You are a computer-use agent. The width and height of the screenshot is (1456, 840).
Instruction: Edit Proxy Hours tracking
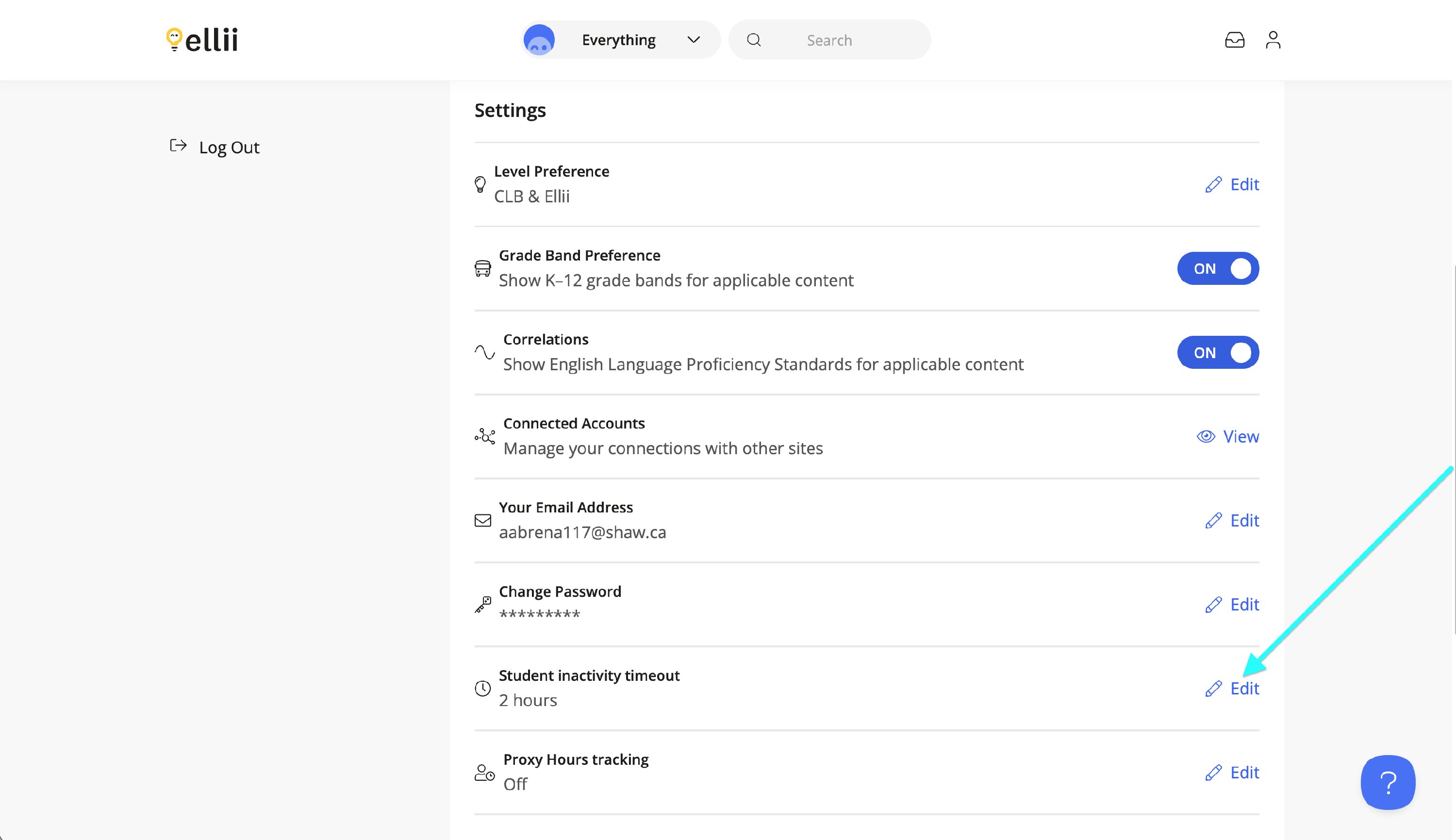pyautogui.click(x=1244, y=773)
